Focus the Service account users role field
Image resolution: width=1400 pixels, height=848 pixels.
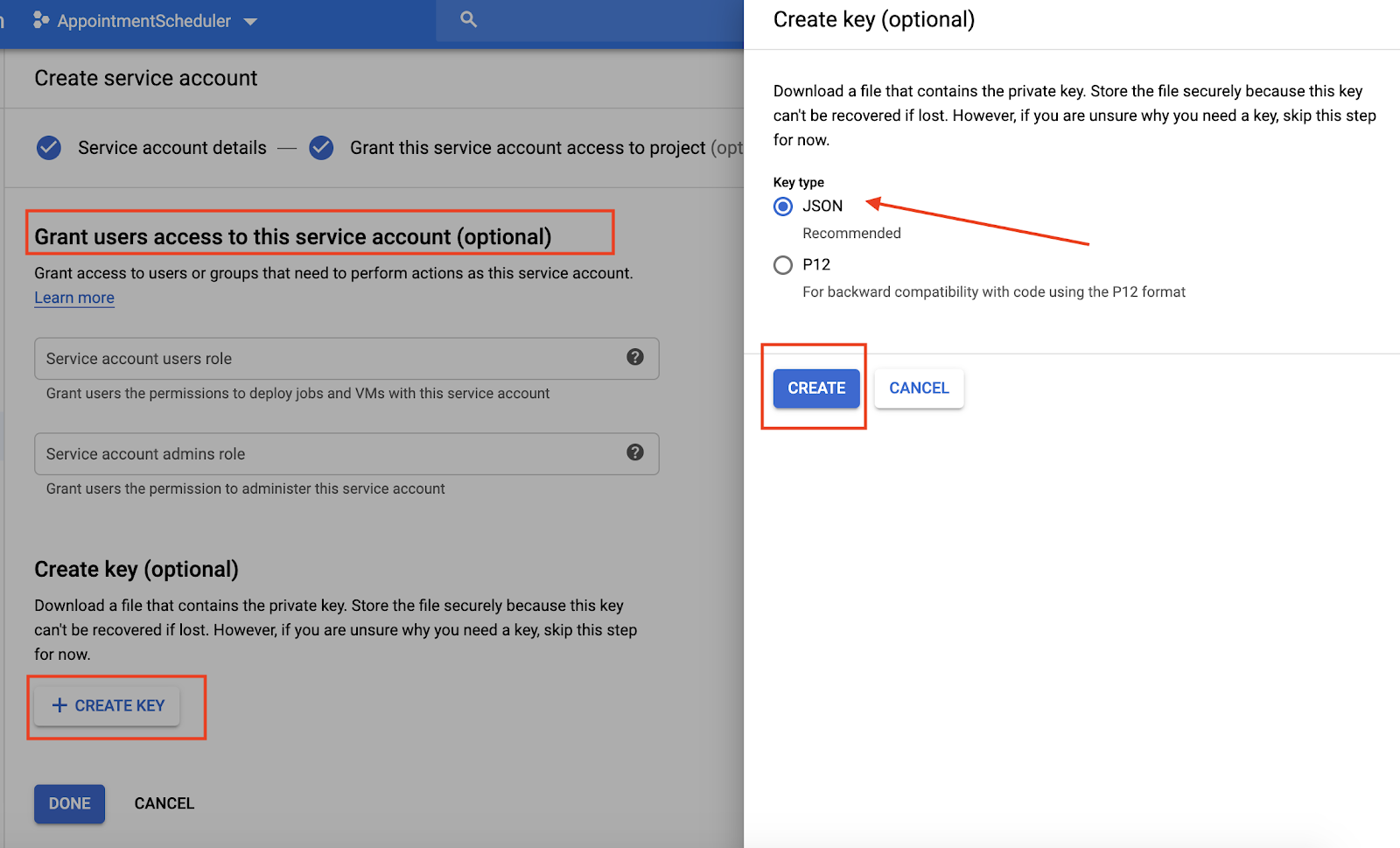click(324, 359)
